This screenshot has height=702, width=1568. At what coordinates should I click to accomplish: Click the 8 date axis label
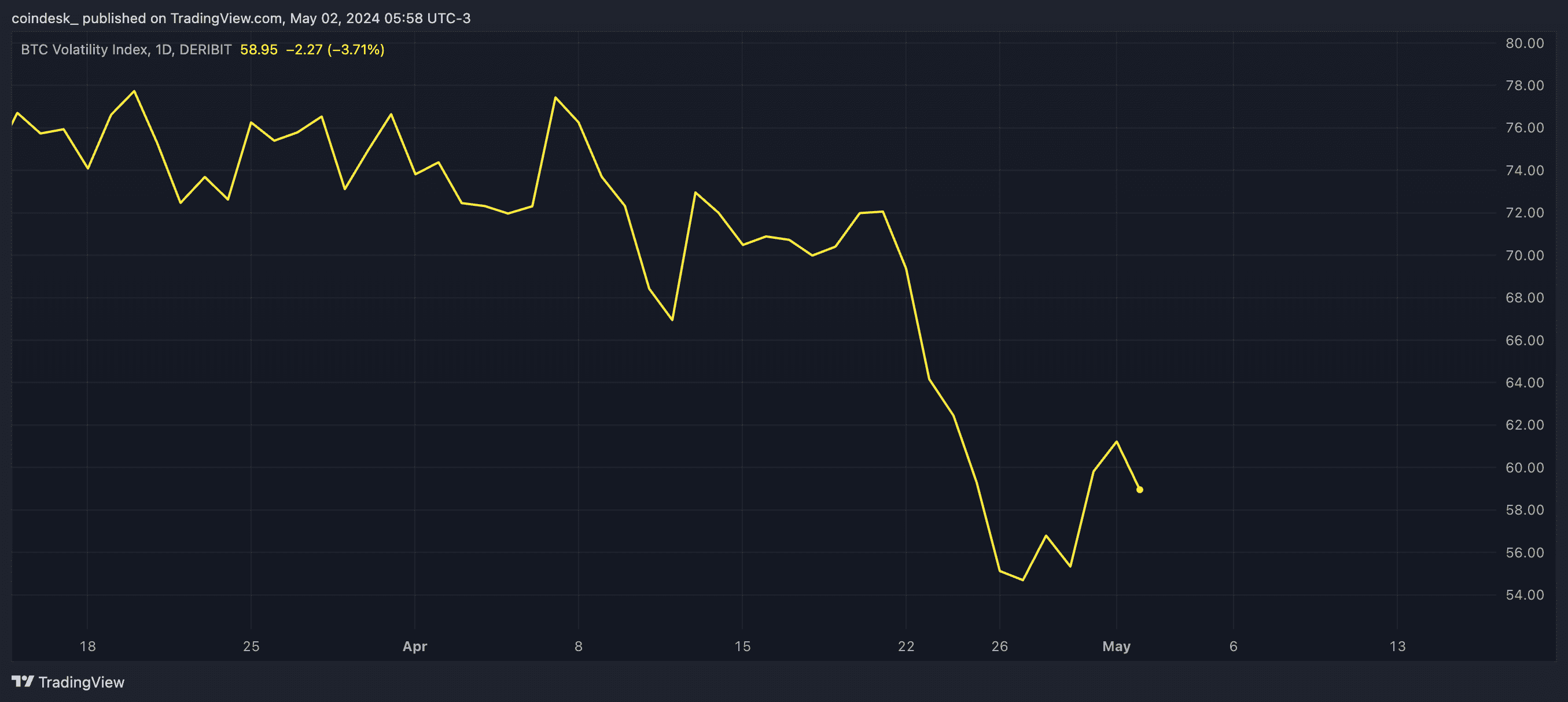(x=578, y=646)
